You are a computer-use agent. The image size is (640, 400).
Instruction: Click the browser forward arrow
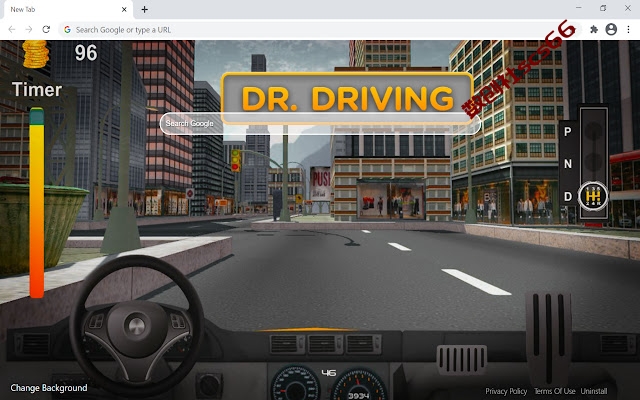pos(29,29)
